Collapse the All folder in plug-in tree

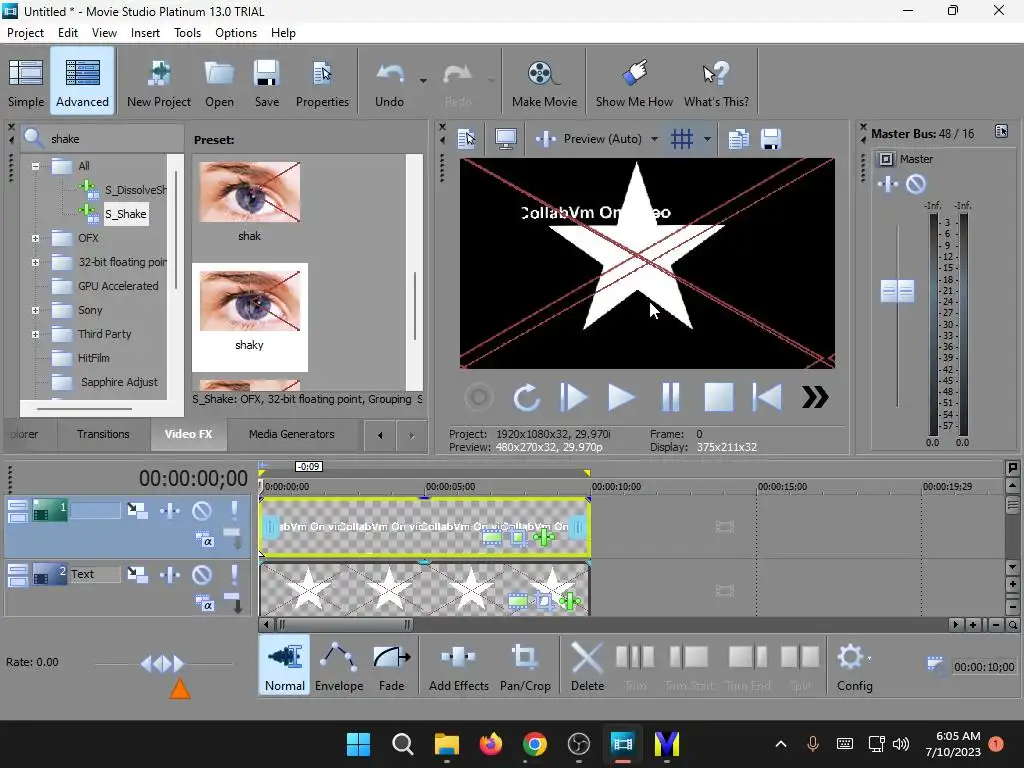pos(35,166)
